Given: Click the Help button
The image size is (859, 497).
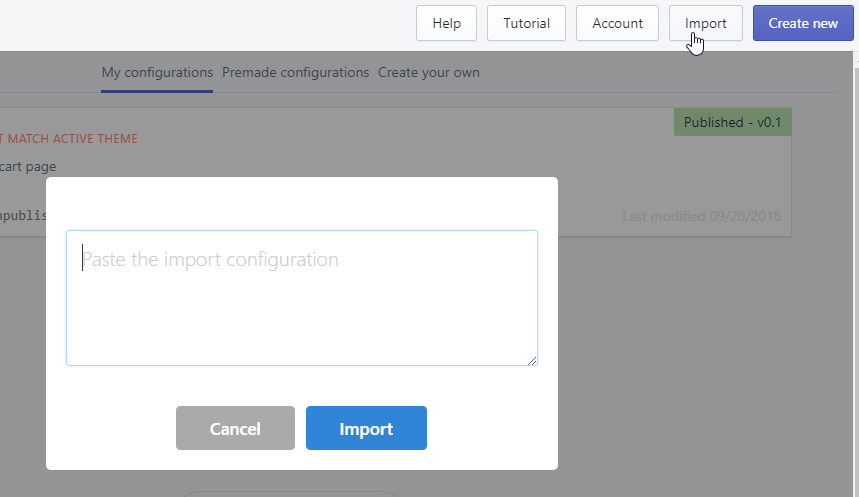Looking at the screenshot, I should [446, 23].
